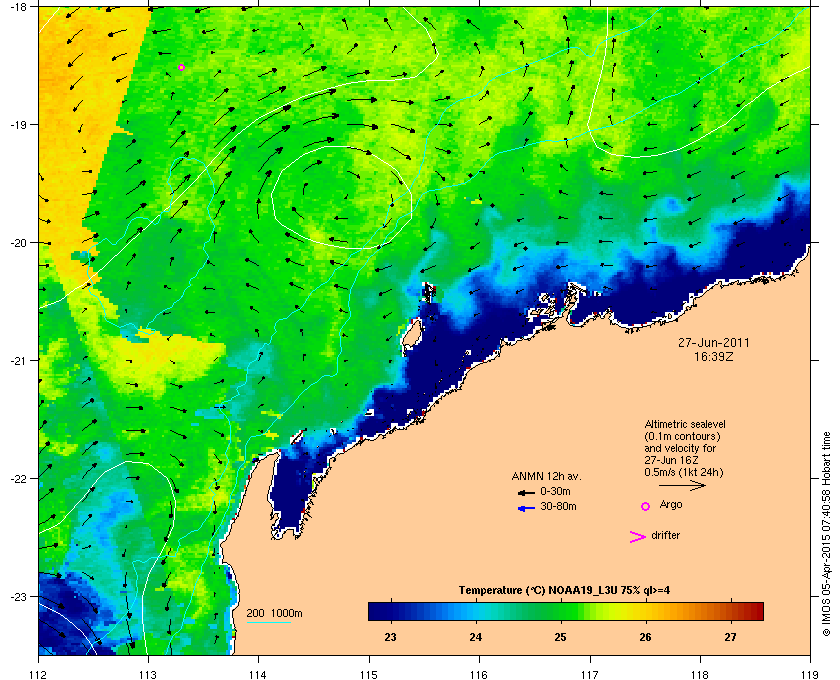Click the '0.5m/s (1kt 24h)' text

coord(684,473)
